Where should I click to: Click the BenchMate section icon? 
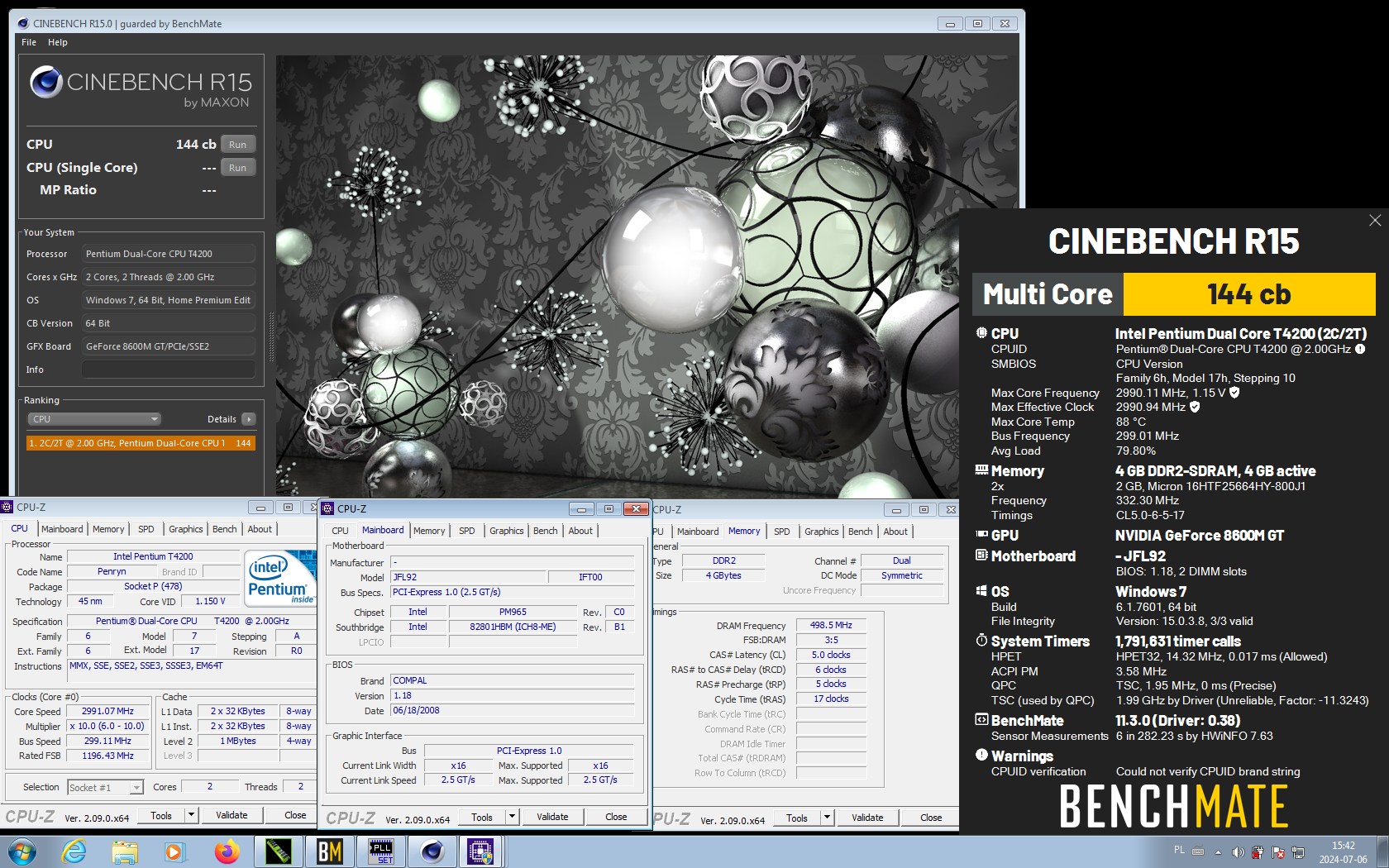point(981,720)
